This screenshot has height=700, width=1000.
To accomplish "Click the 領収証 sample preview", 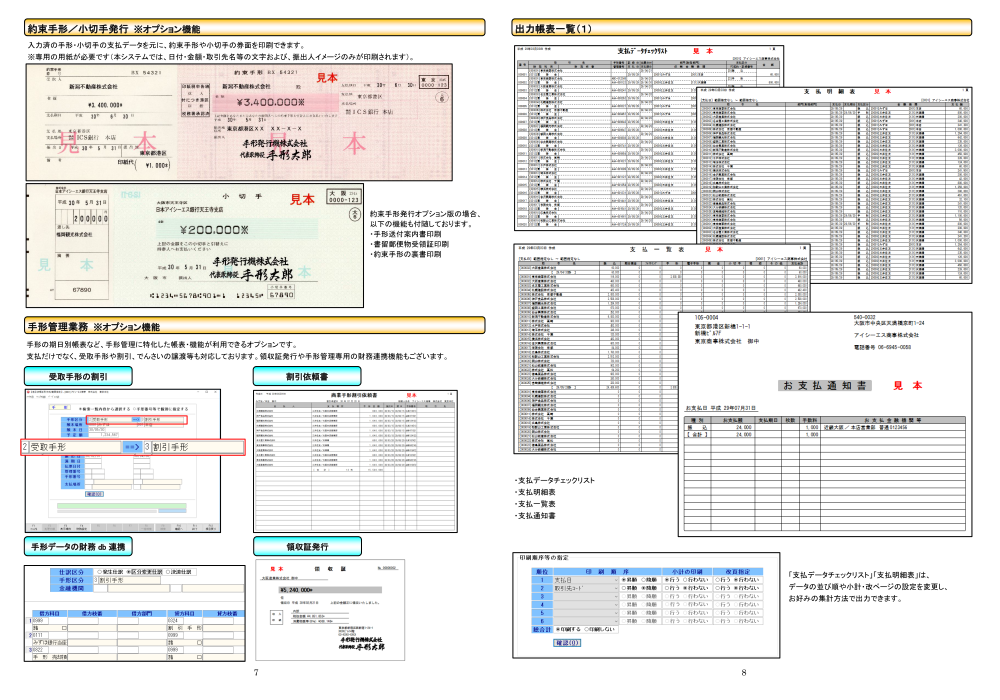I will pyautogui.click(x=330, y=610).
